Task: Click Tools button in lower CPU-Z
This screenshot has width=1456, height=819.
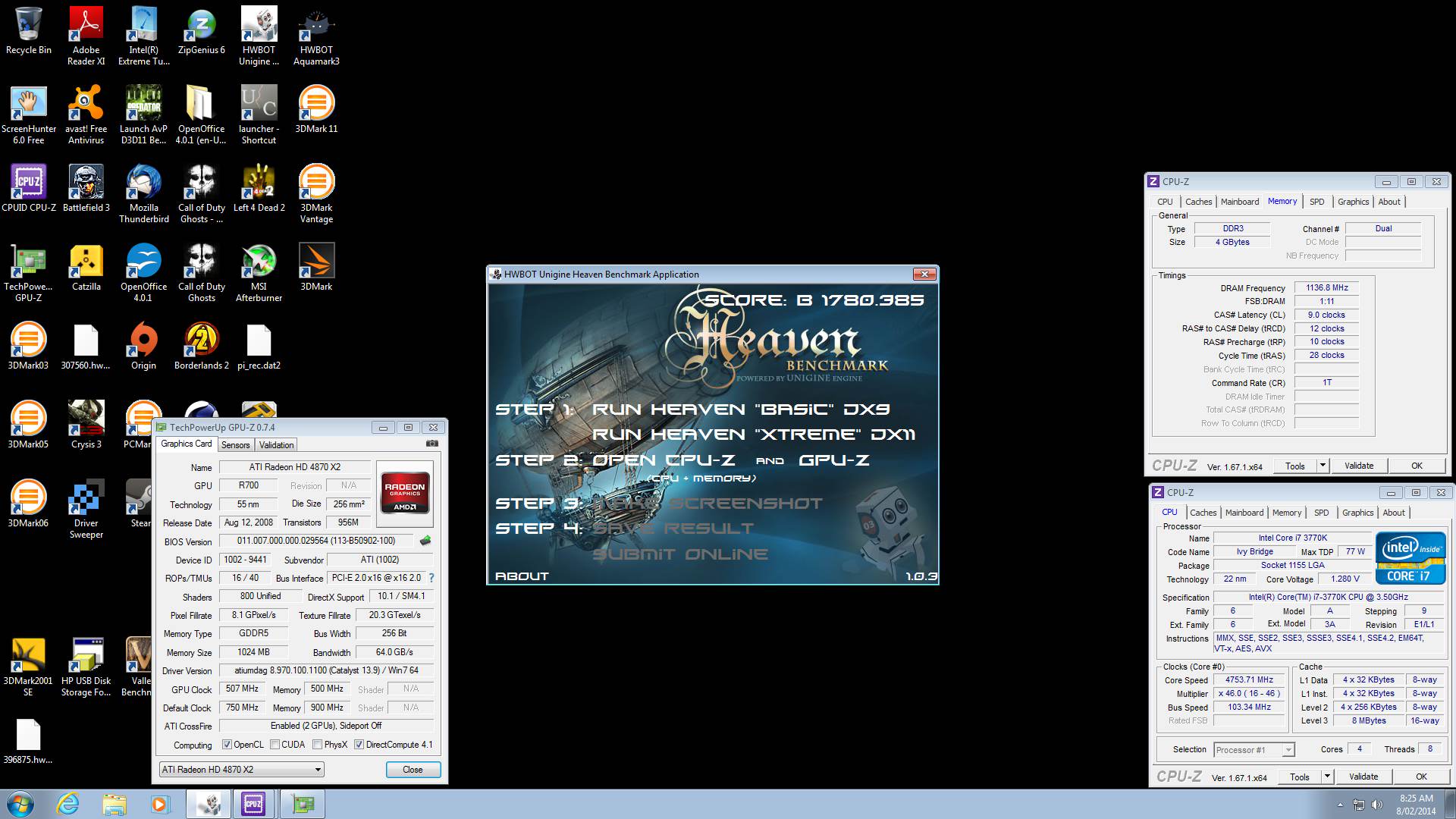Action: [x=1300, y=777]
